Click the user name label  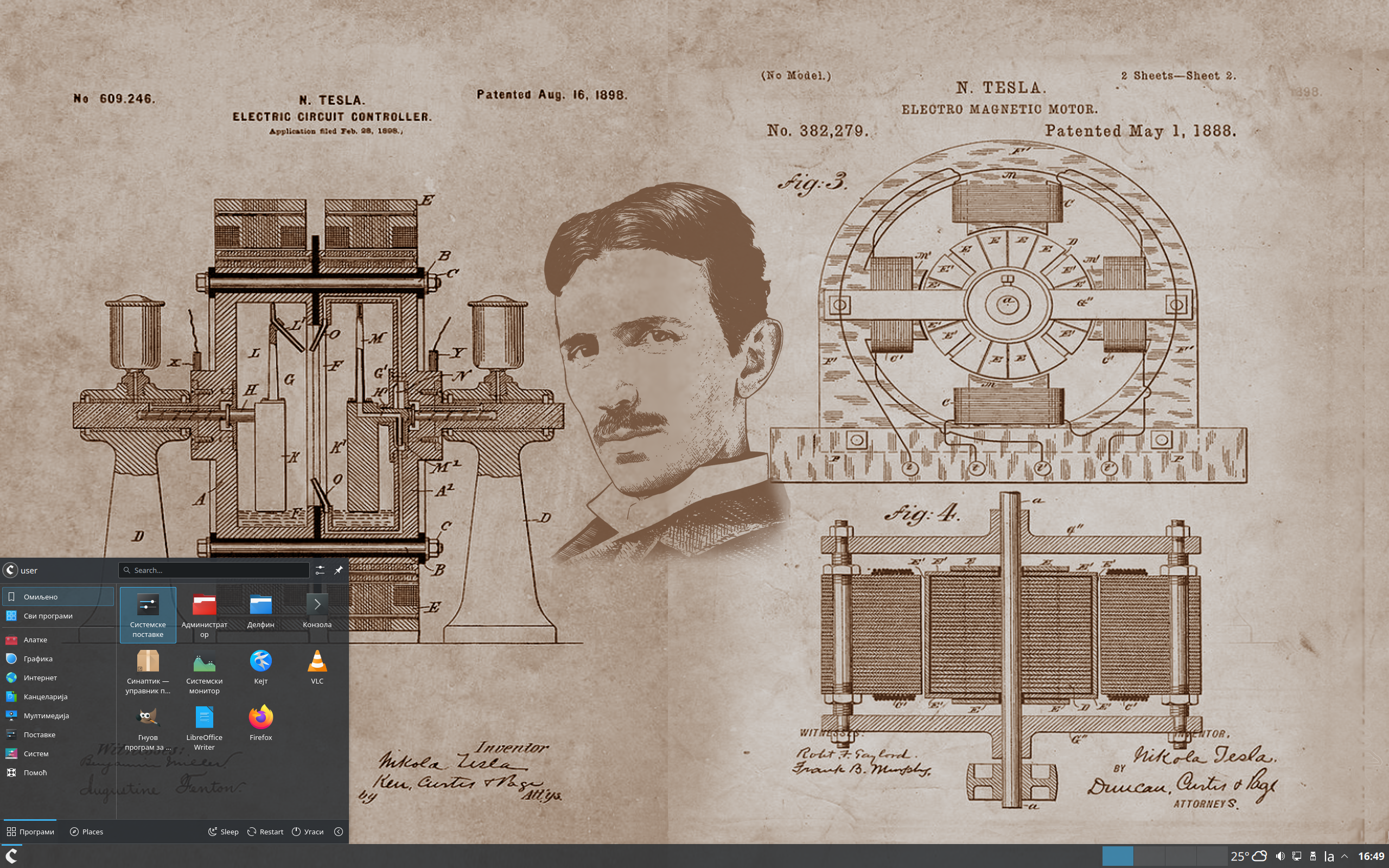pos(29,570)
